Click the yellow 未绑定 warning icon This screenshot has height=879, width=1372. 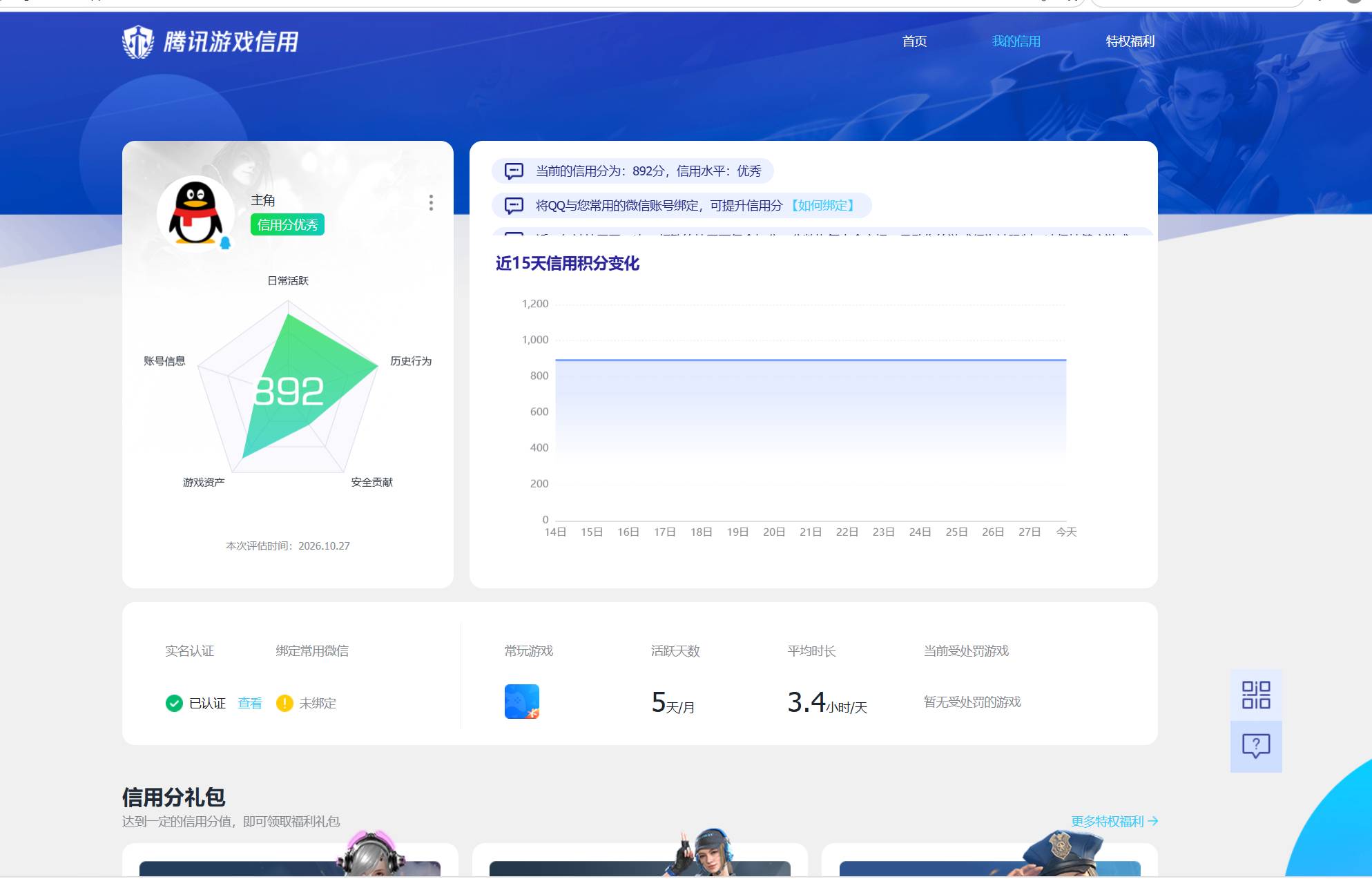click(284, 703)
